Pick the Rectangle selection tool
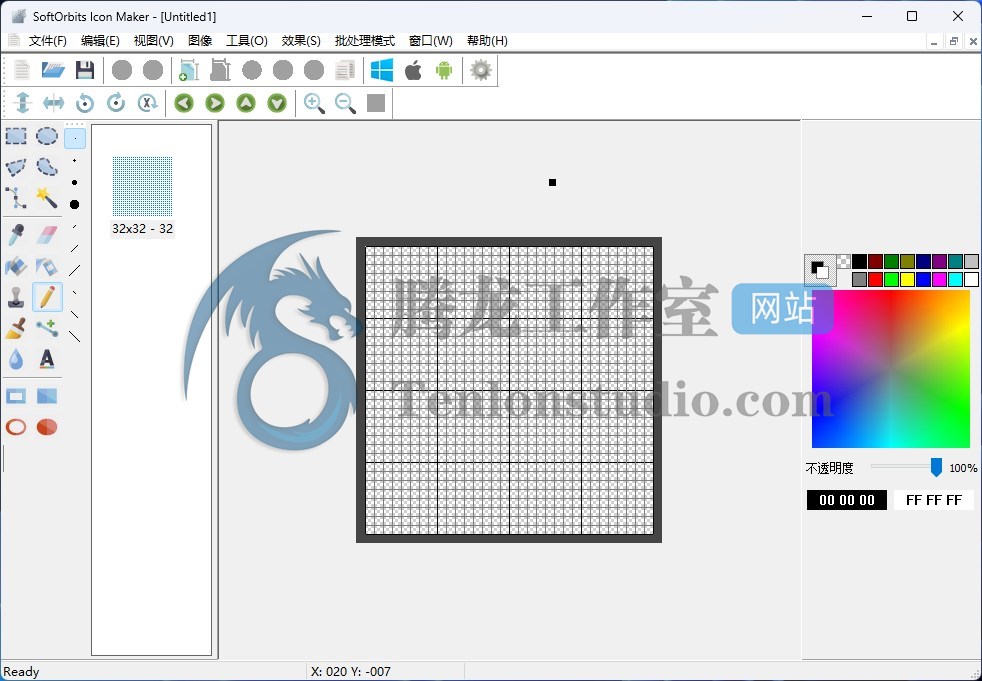Viewport: 982px width, 681px height. coord(15,135)
